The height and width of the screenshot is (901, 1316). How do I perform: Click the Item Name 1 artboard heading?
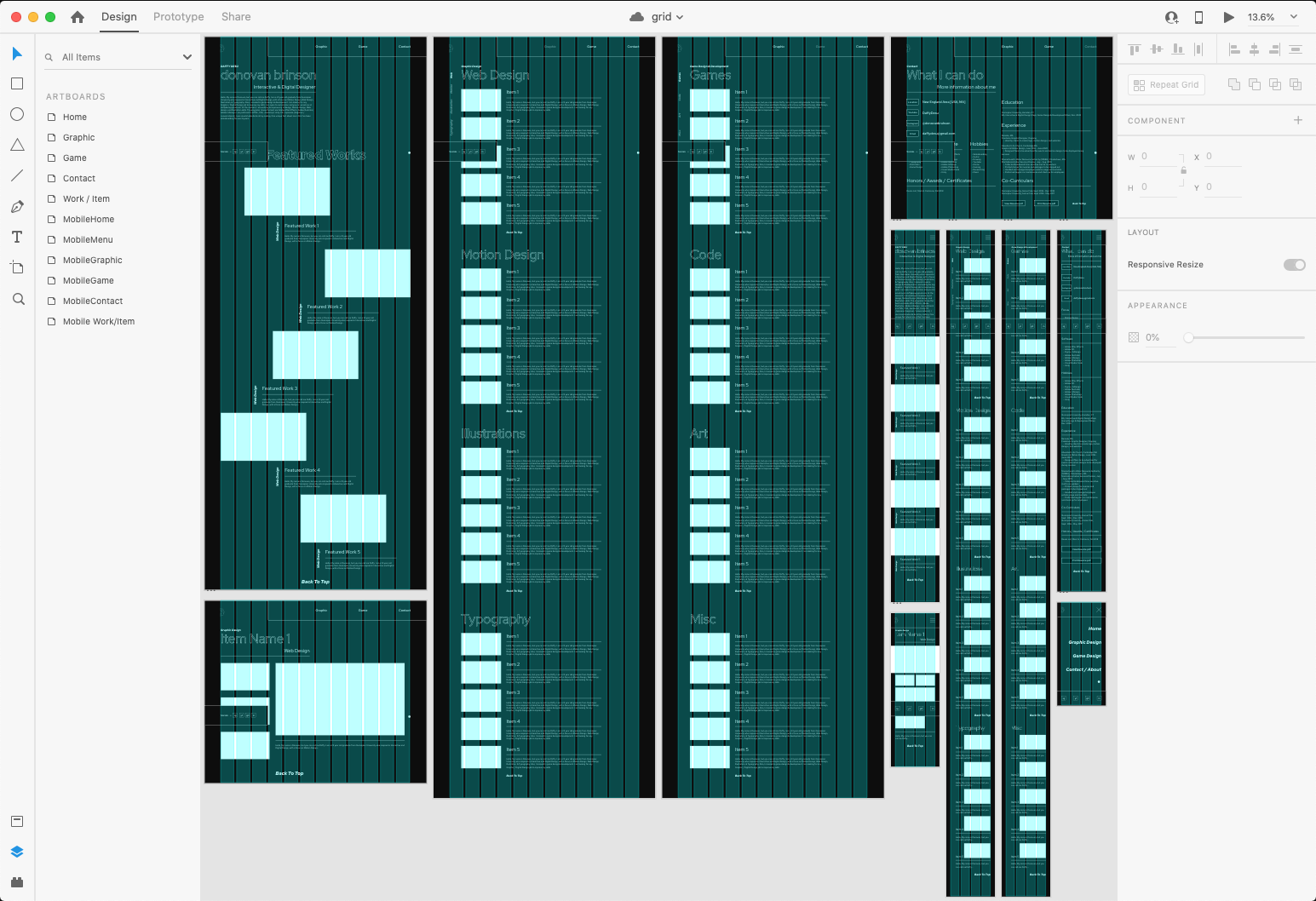(x=256, y=639)
